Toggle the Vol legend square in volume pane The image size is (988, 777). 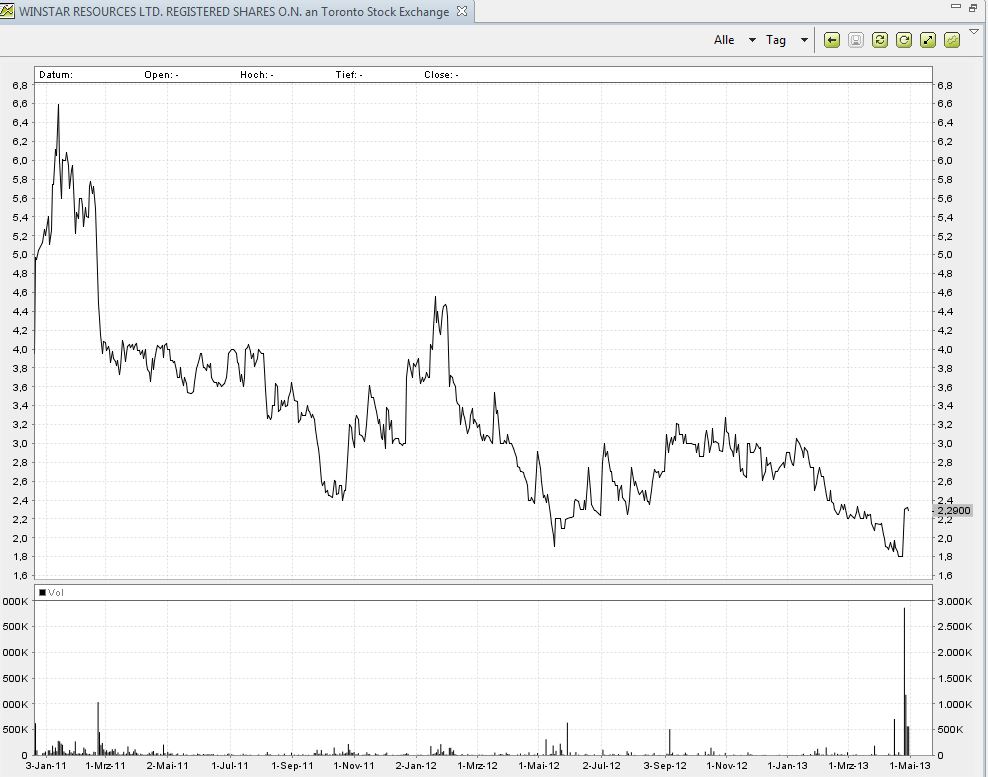pos(40,592)
